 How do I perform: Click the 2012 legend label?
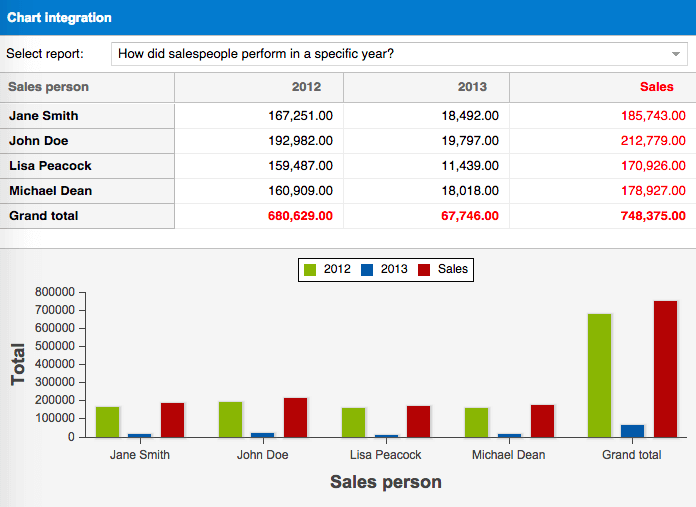click(337, 269)
